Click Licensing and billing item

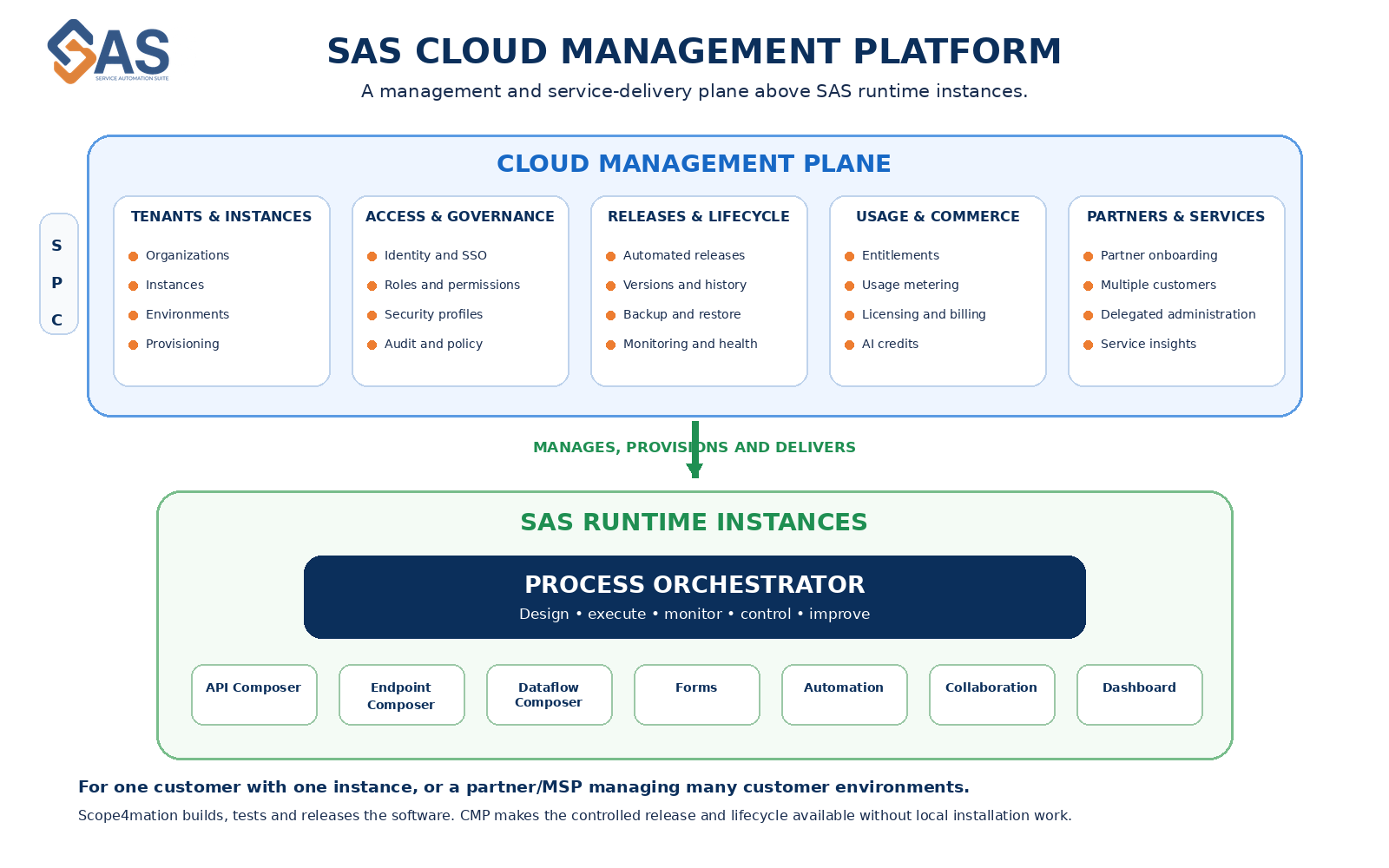pos(915,314)
